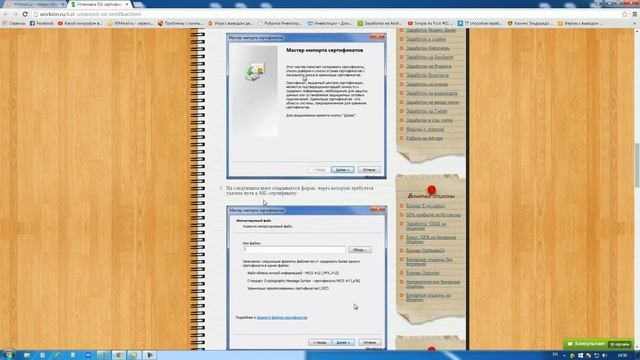Open the '77 способов зараб…' bookmark
640x360 pixels.
(x=480, y=23)
